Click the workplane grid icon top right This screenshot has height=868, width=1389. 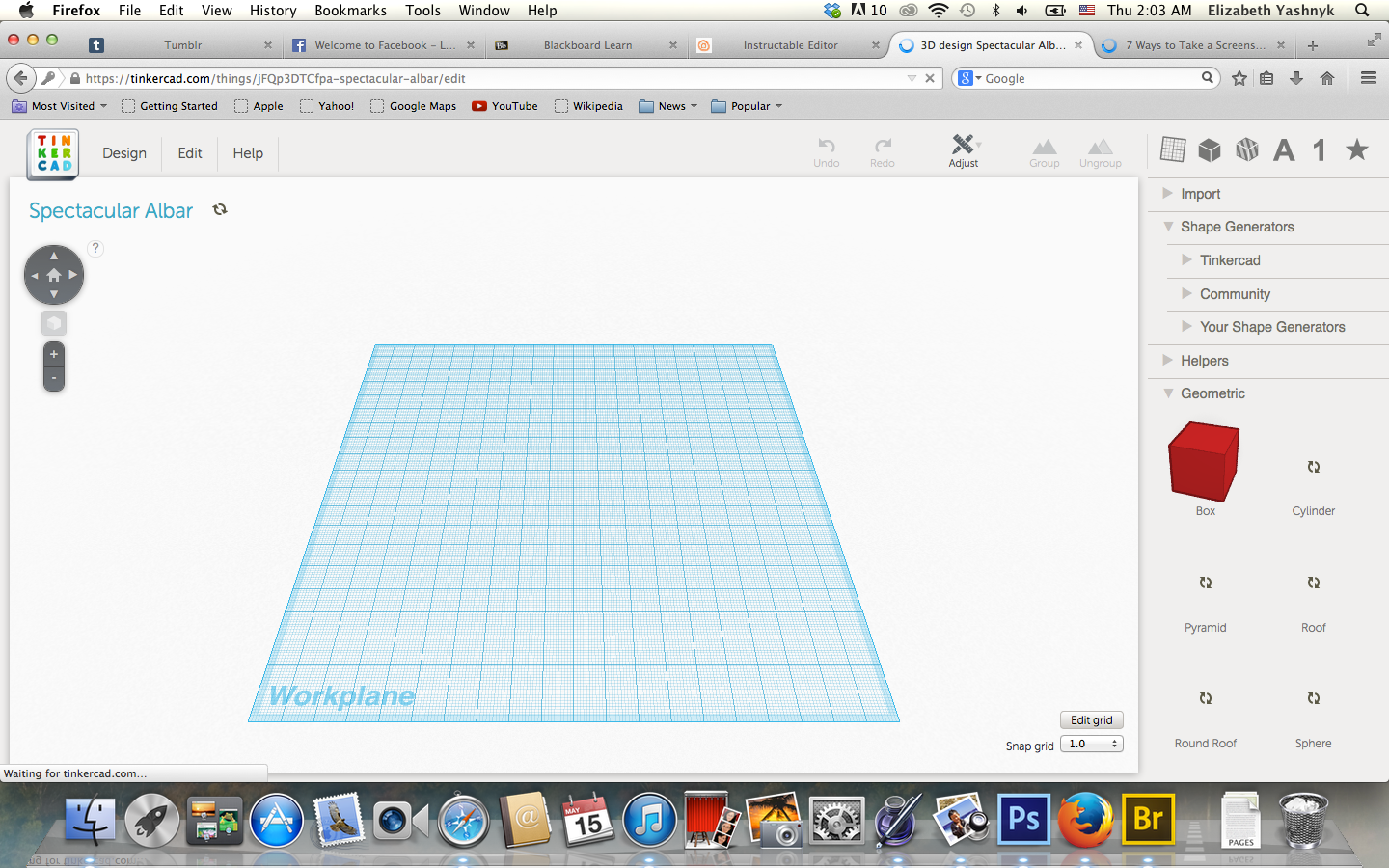tap(1172, 149)
